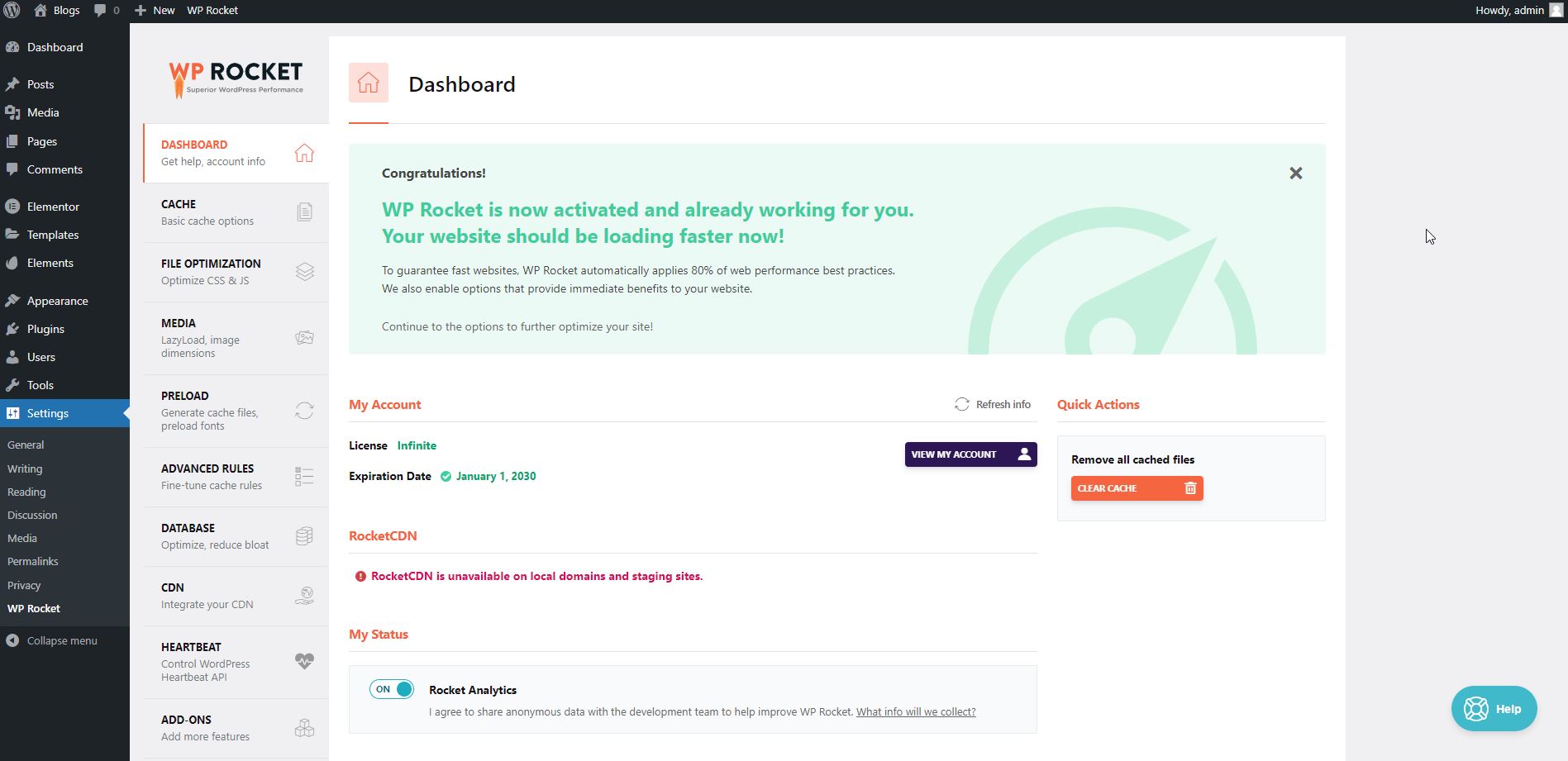Open Appearance menu
This screenshot has height=761, width=1568.
click(64, 301)
